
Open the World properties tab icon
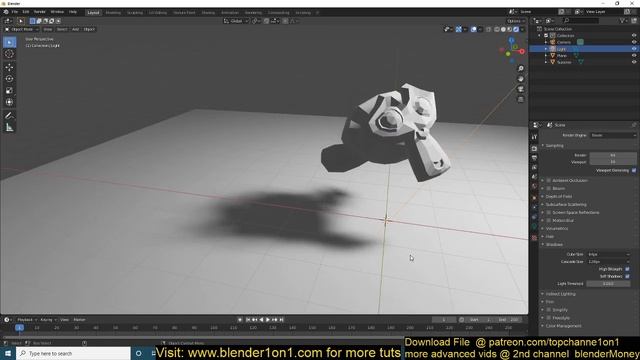534,187
